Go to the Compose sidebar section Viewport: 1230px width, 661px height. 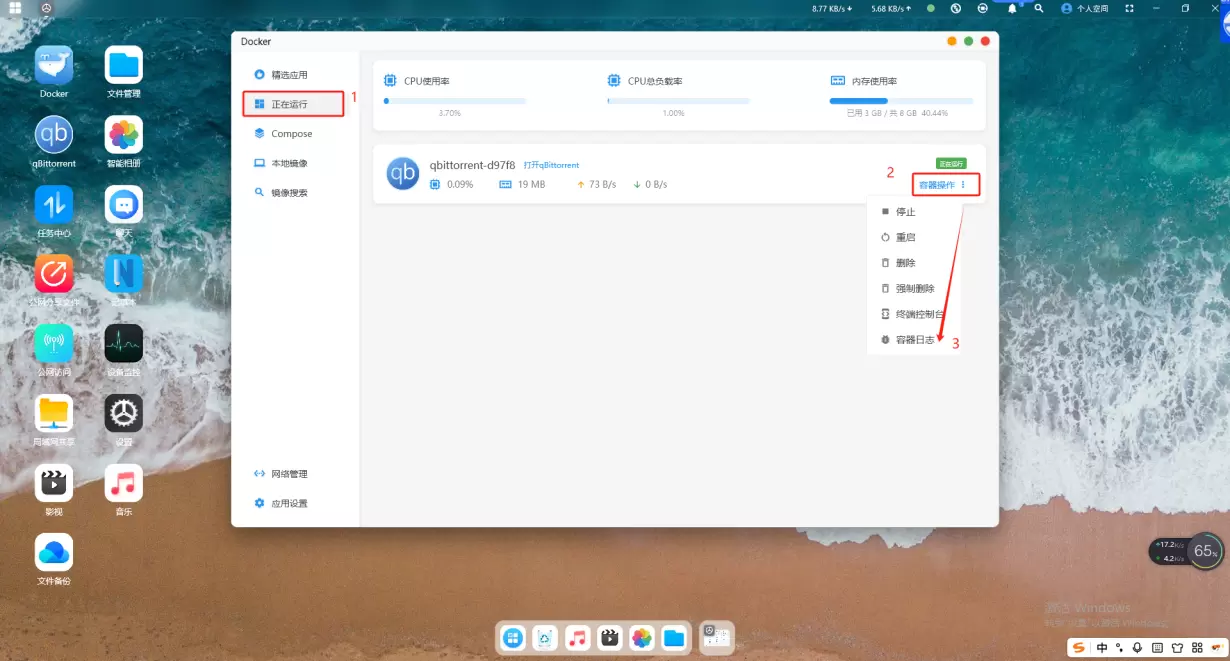click(291, 134)
